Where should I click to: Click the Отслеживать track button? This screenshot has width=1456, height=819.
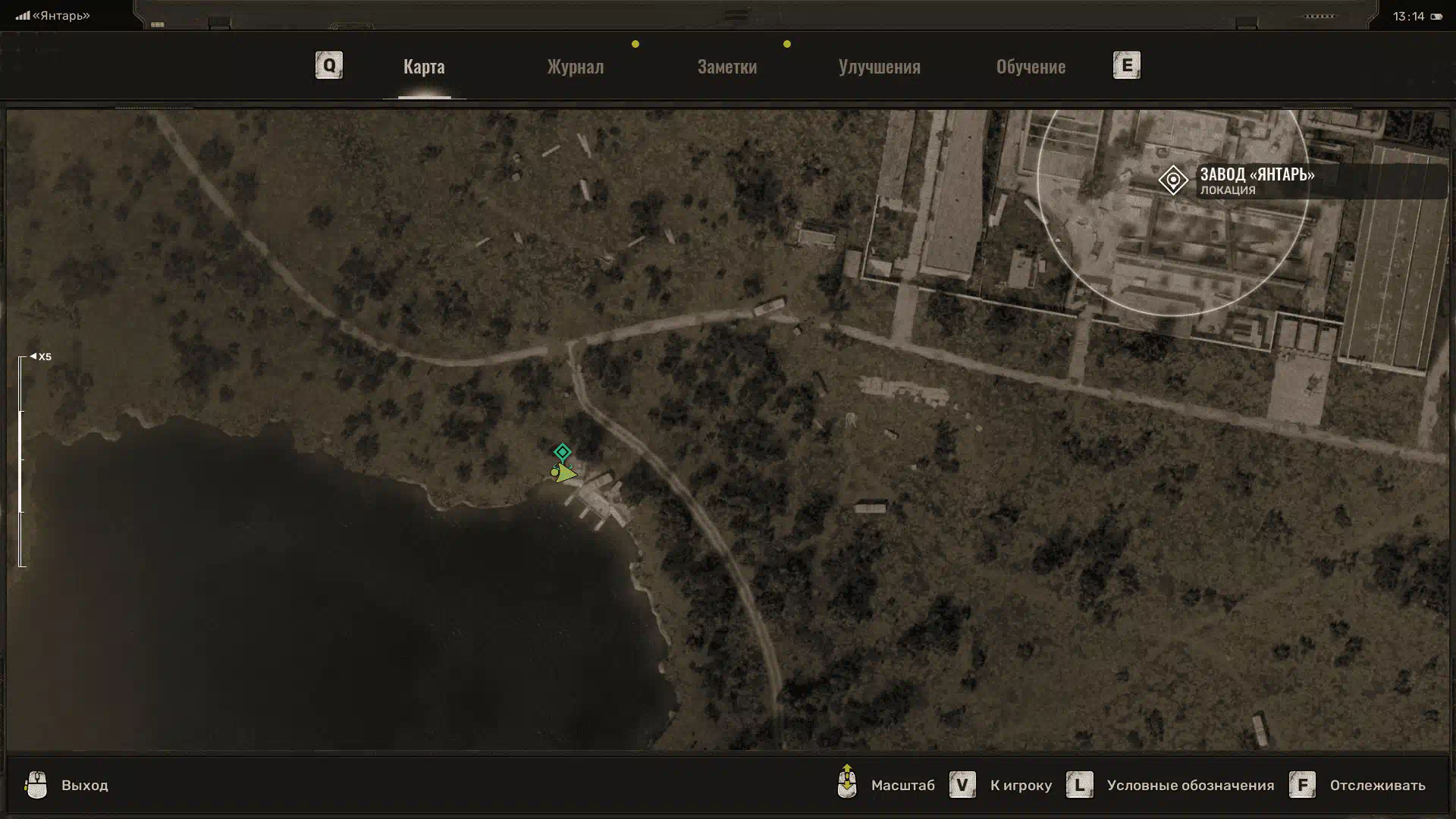click(1377, 786)
